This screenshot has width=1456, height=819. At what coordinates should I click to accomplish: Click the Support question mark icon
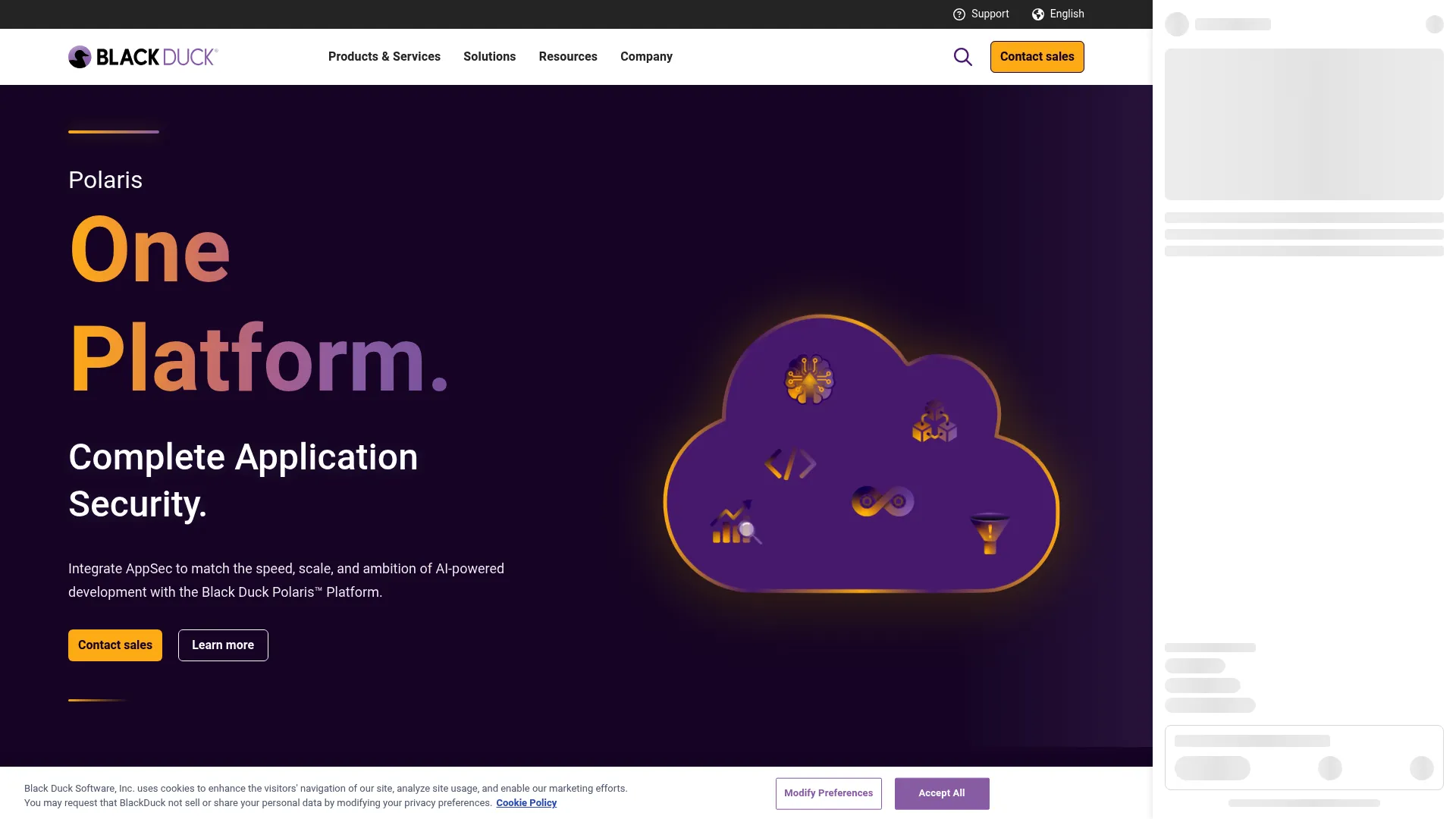click(959, 14)
